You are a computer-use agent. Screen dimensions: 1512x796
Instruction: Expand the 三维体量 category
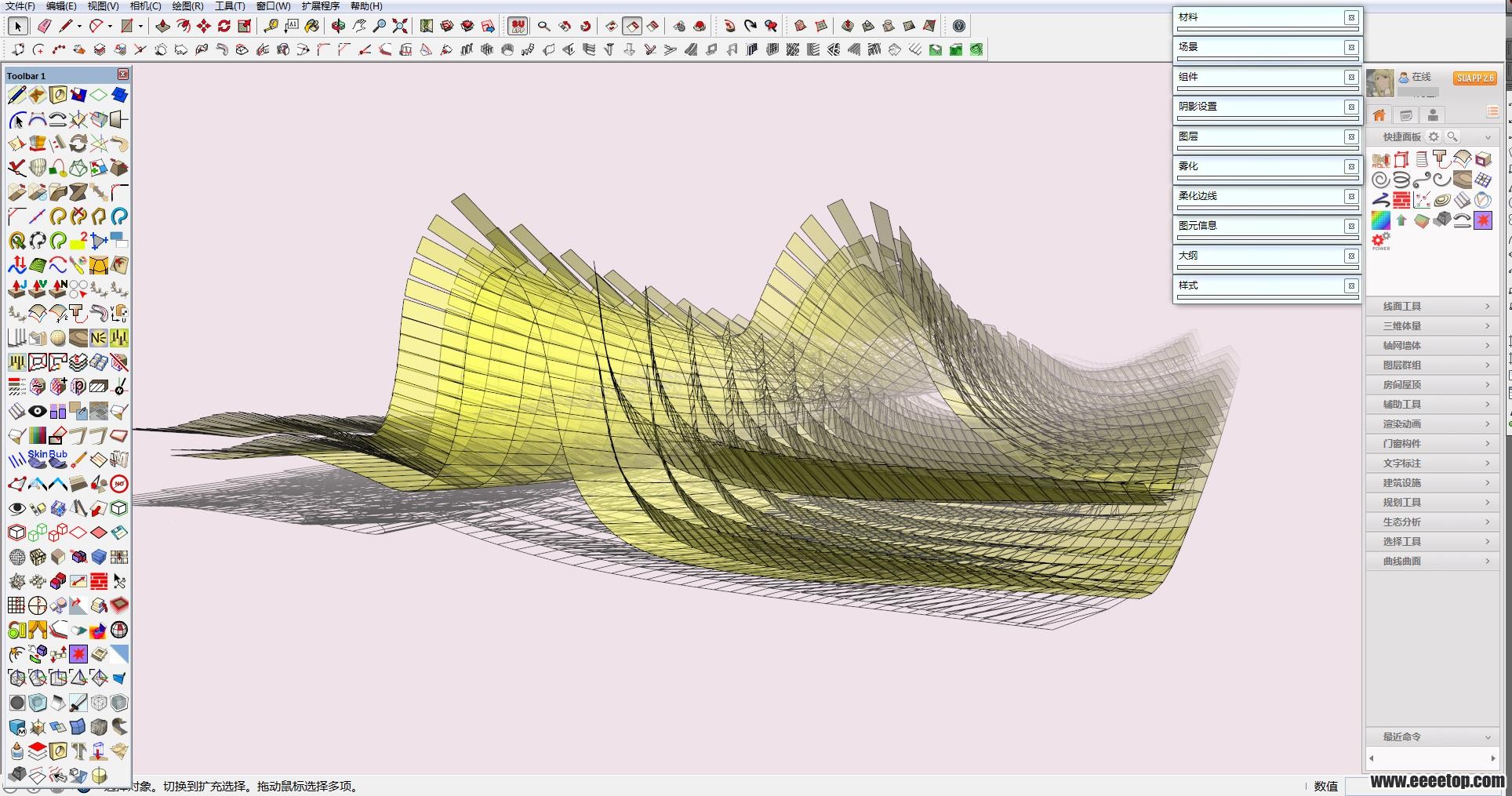click(x=1433, y=325)
